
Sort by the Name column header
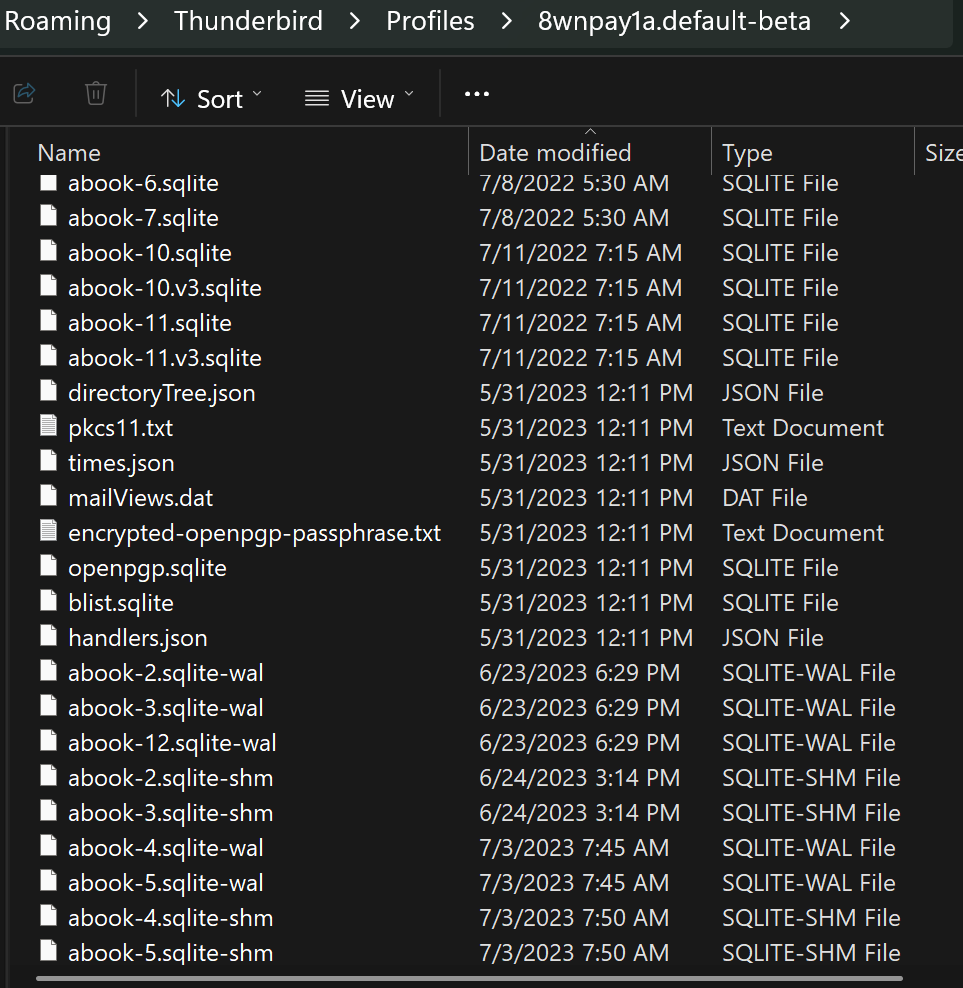pos(69,153)
